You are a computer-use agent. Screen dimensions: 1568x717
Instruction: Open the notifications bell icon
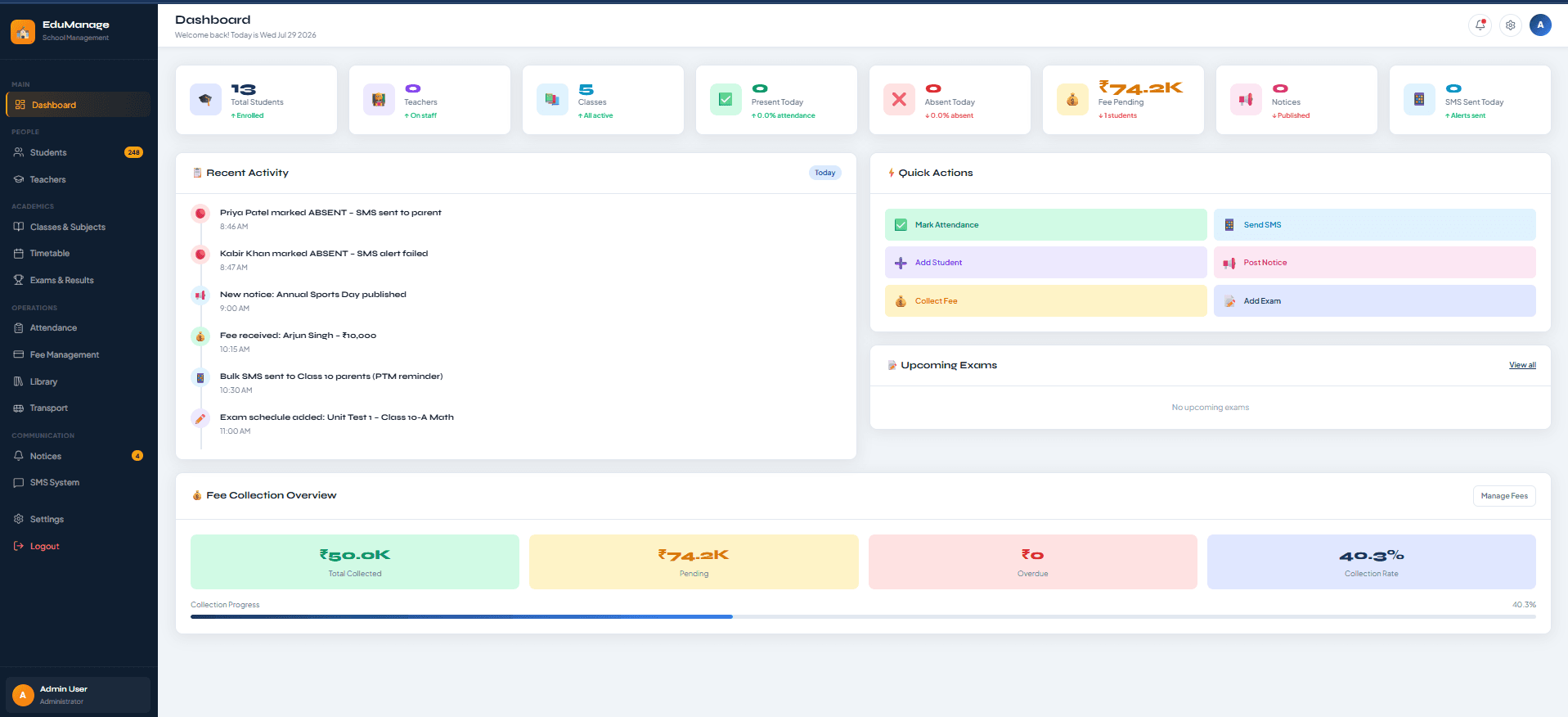point(1480,25)
